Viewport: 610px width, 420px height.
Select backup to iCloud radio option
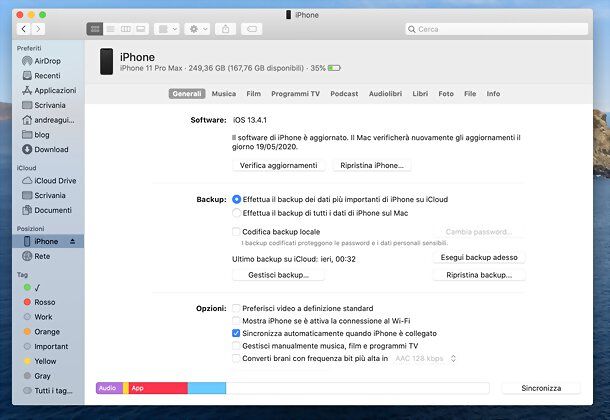click(x=236, y=200)
